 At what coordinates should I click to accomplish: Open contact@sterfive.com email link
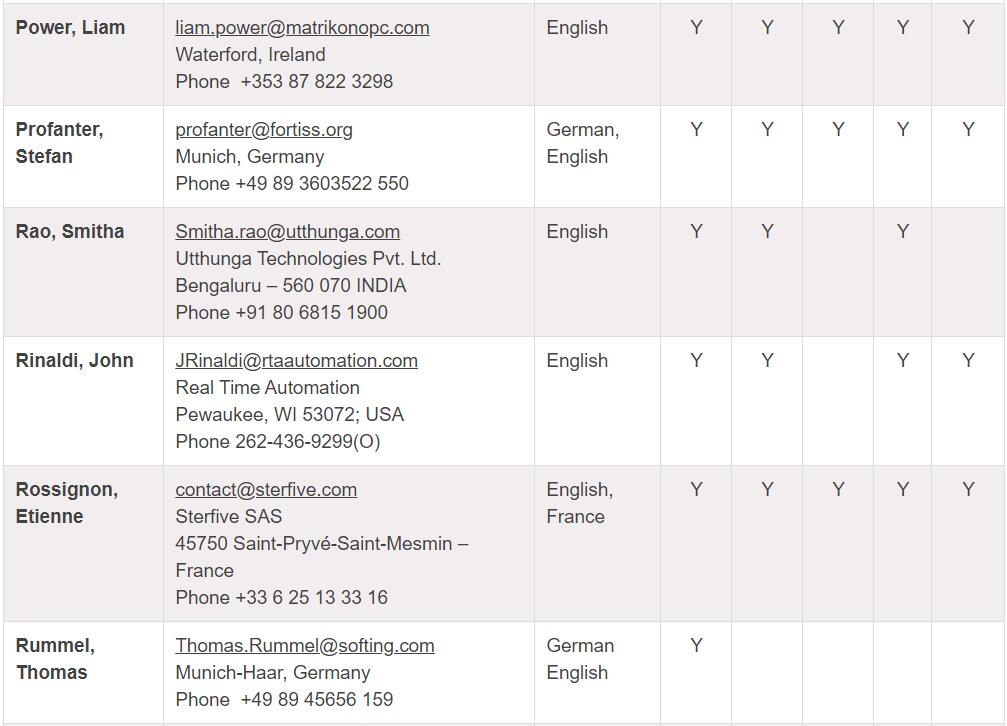266,490
